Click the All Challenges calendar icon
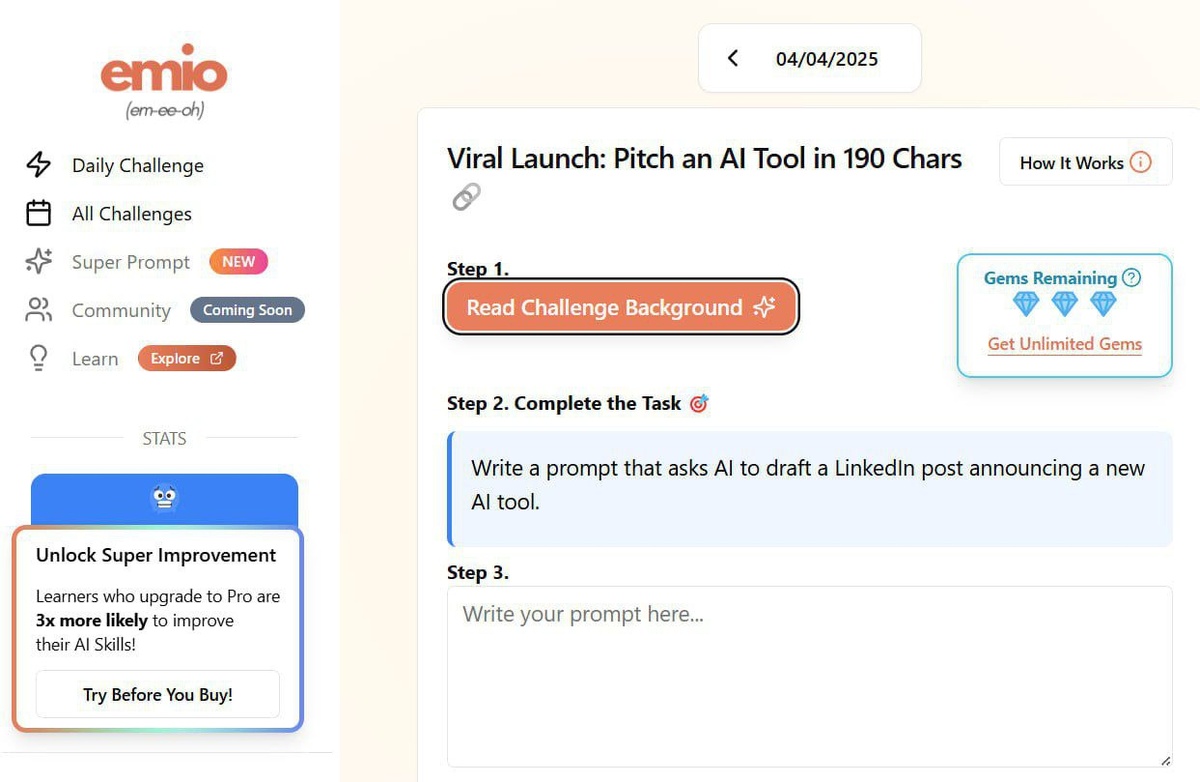This screenshot has height=782, width=1200. pos(38,213)
